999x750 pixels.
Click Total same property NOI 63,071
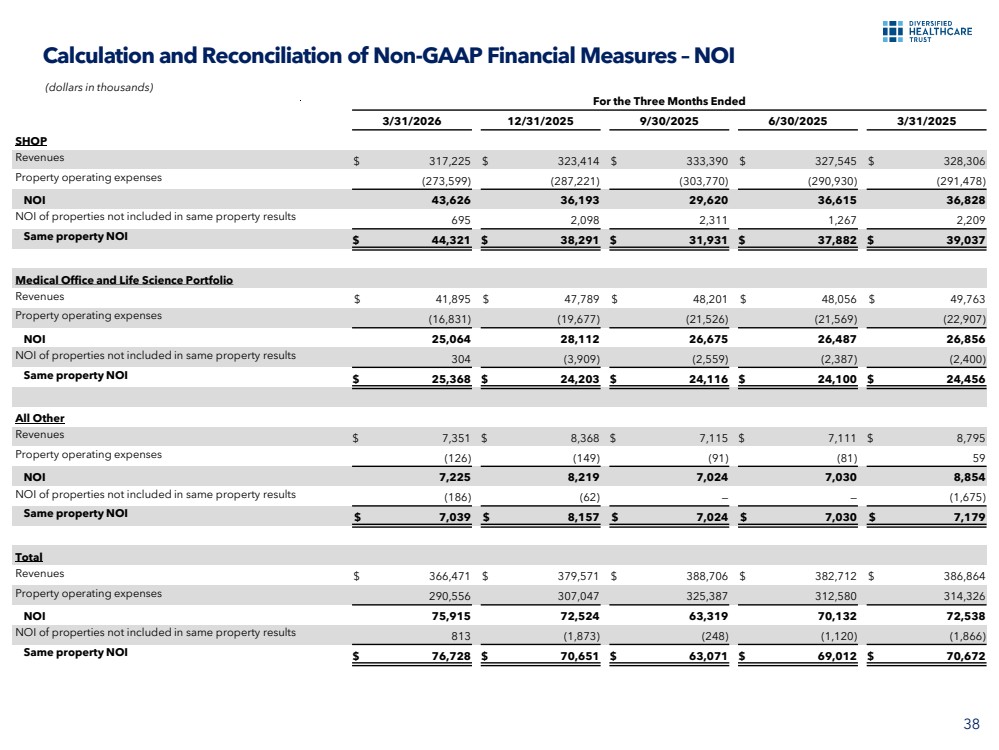(708, 656)
